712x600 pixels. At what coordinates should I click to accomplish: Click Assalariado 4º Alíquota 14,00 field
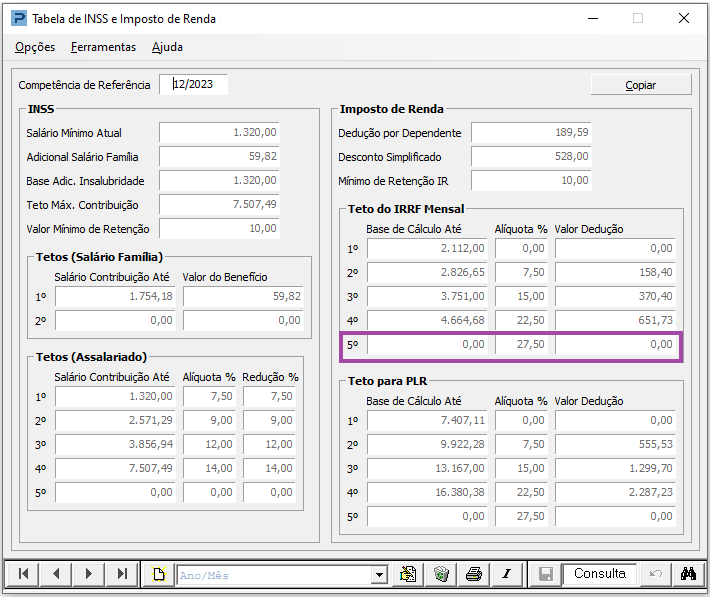pyautogui.click(x=209, y=469)
